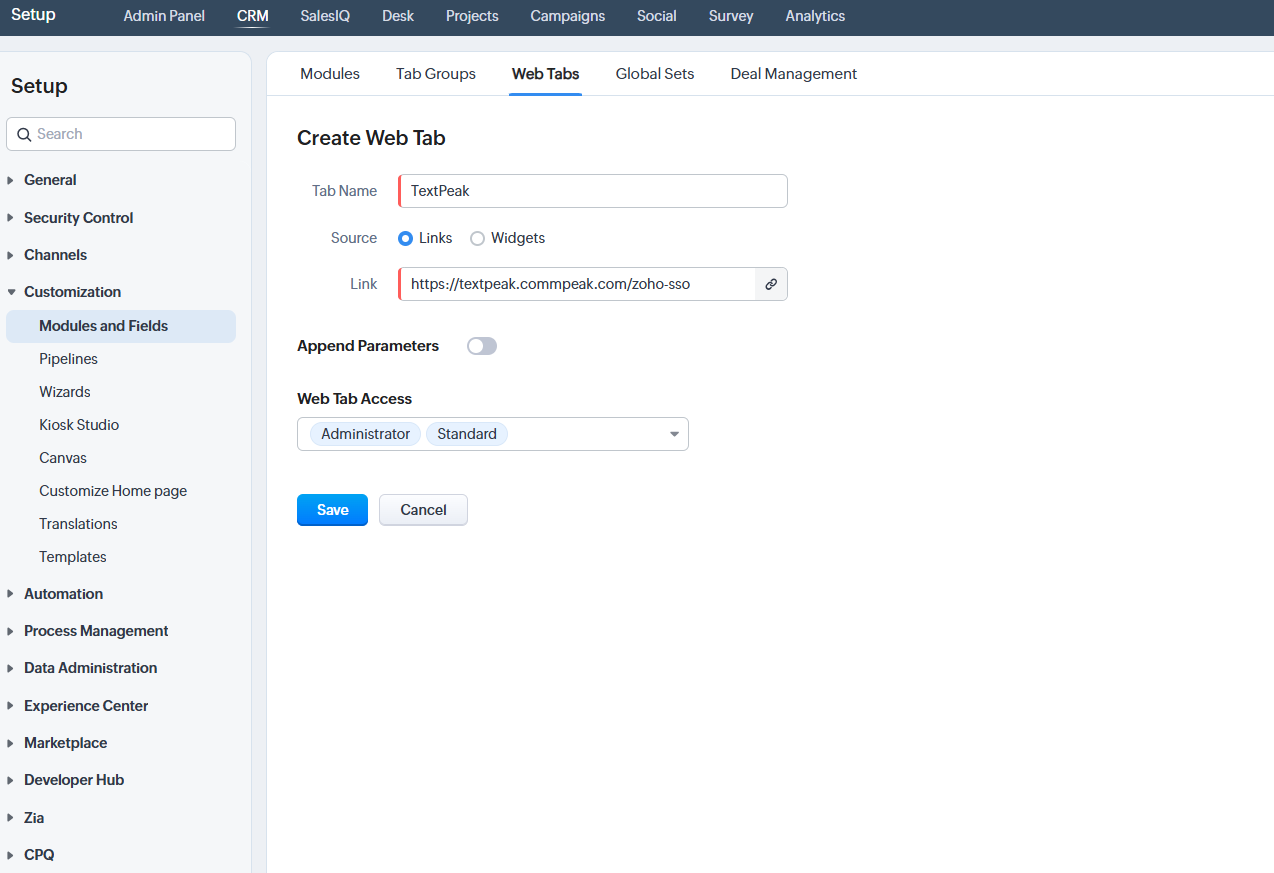Switch to the Global Sets tab
This screenshot has height=873, width=1274.
[x=655, y=74]
